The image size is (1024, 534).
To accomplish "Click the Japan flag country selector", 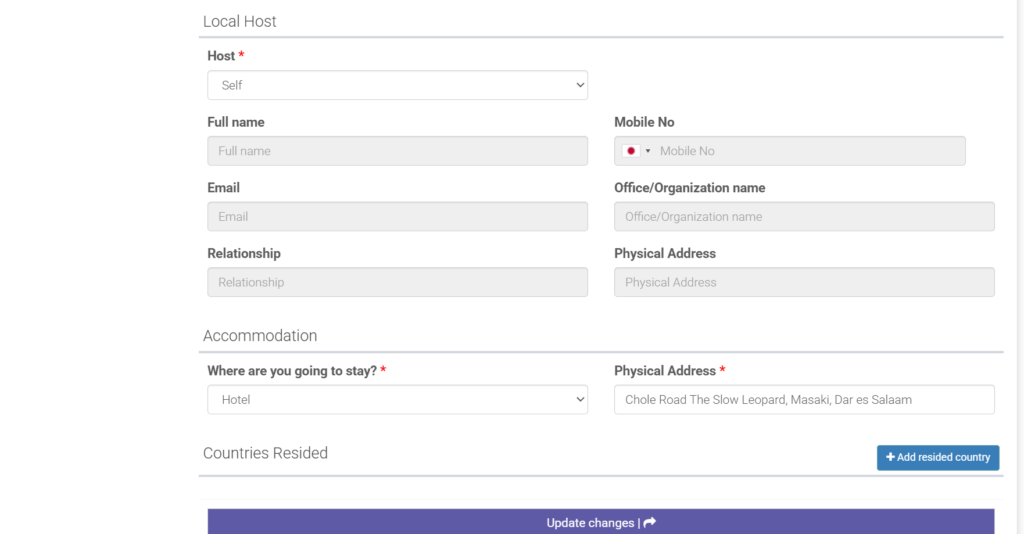I will point(631,151).
